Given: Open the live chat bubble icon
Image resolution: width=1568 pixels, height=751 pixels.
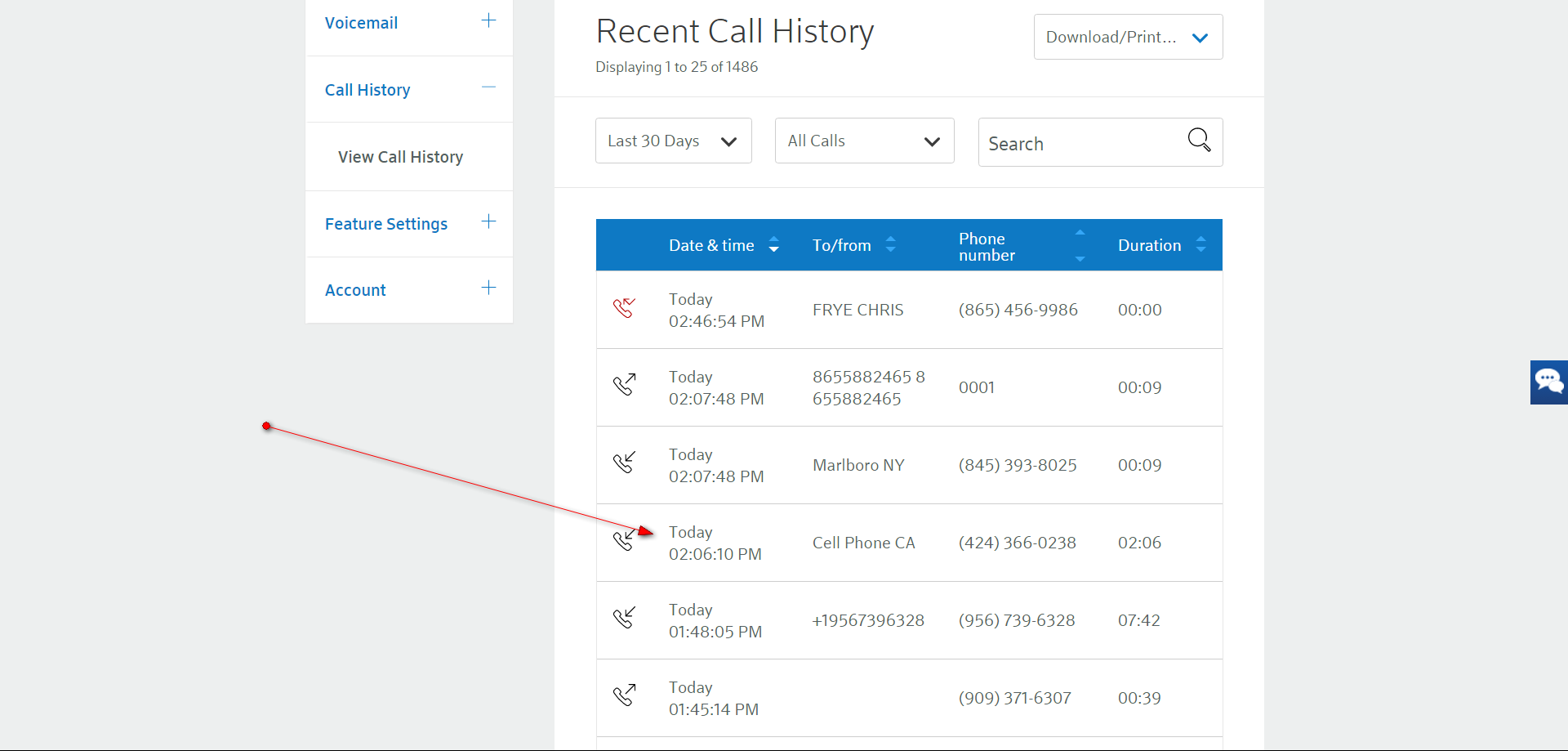Looking at the screenshot, I should [x=1548, y=382].
